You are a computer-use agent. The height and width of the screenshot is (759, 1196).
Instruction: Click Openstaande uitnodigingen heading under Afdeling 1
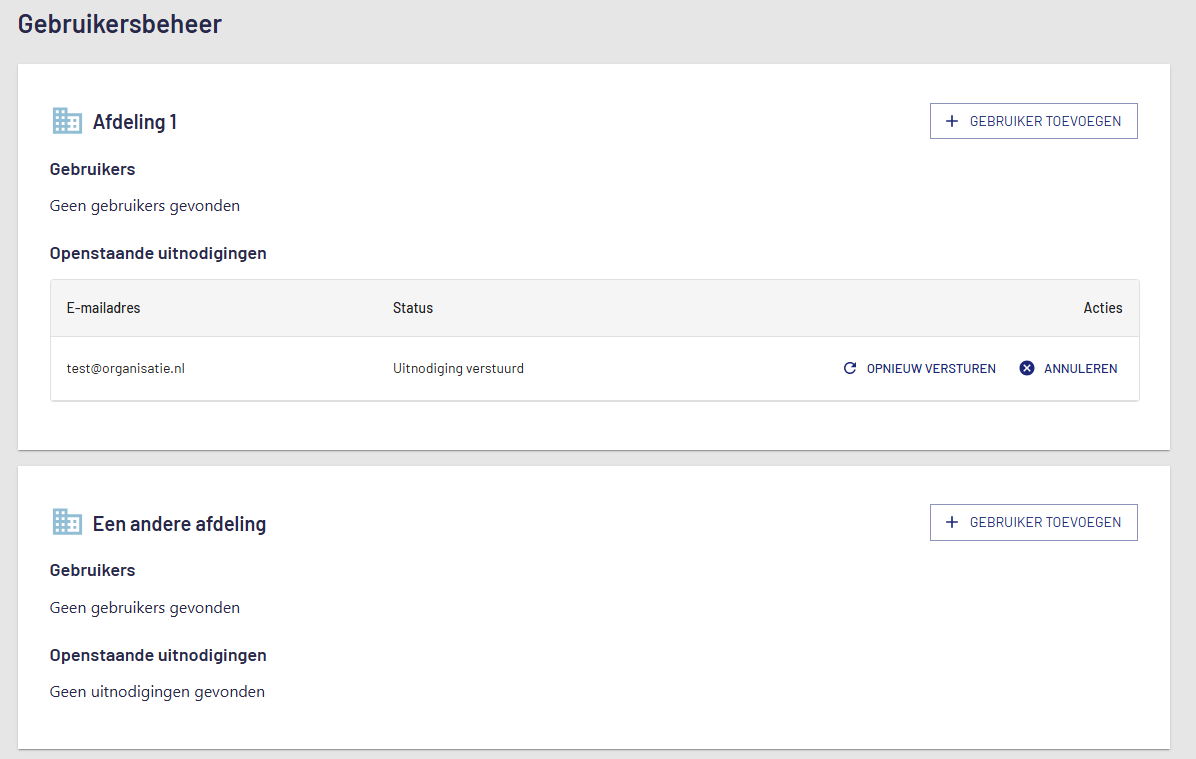tap(158, 253)
